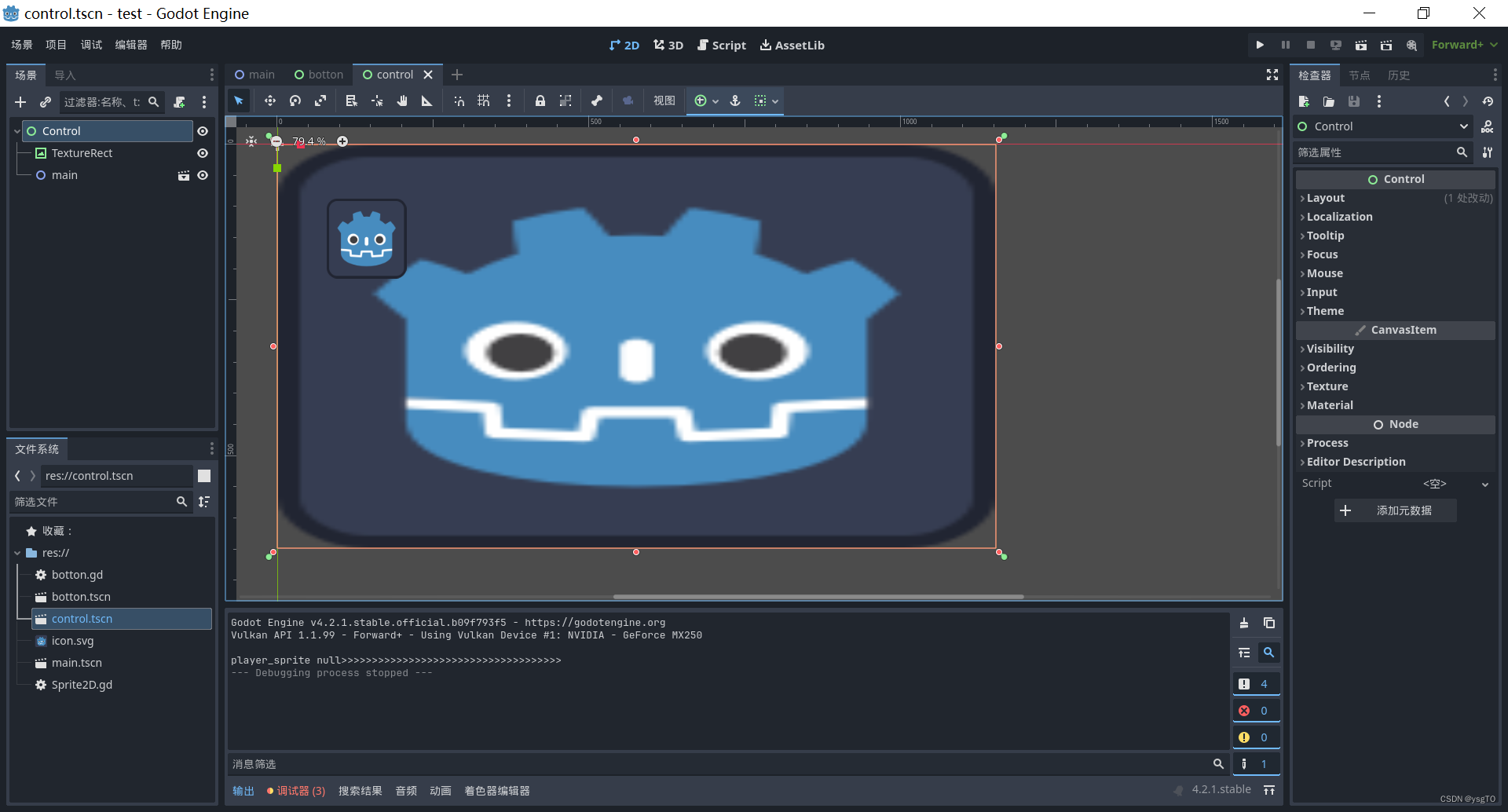Click the filter properties field
1508x812 pixels.
click(1382, 152)
